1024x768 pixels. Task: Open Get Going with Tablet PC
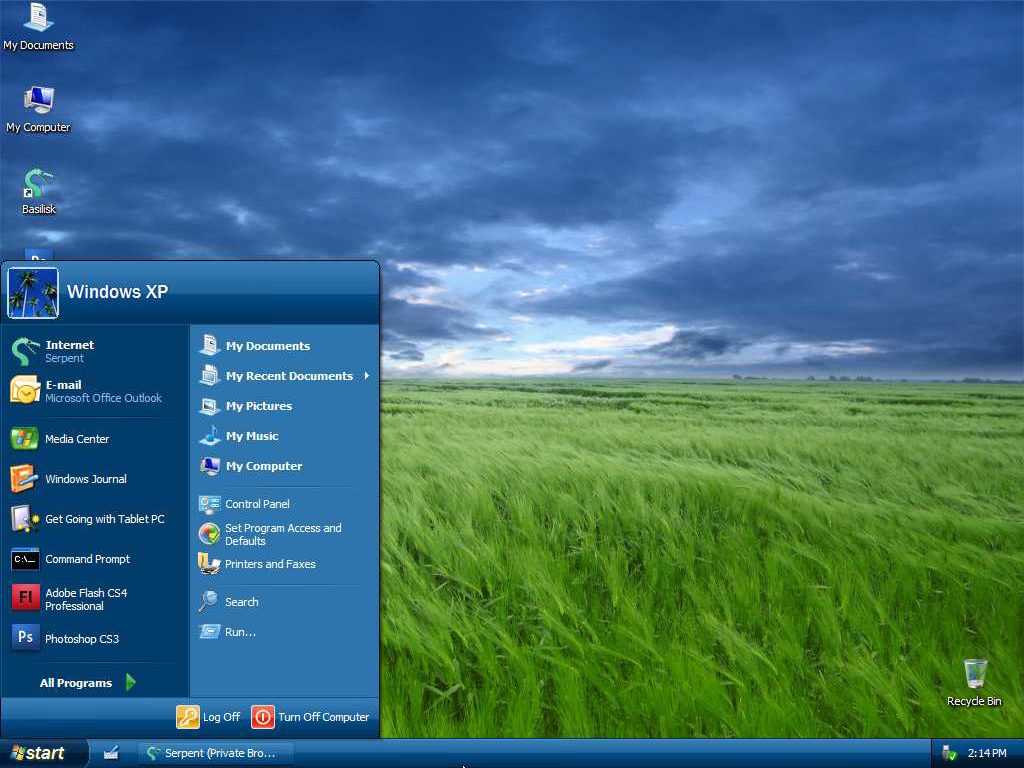[x=103, y=519]
